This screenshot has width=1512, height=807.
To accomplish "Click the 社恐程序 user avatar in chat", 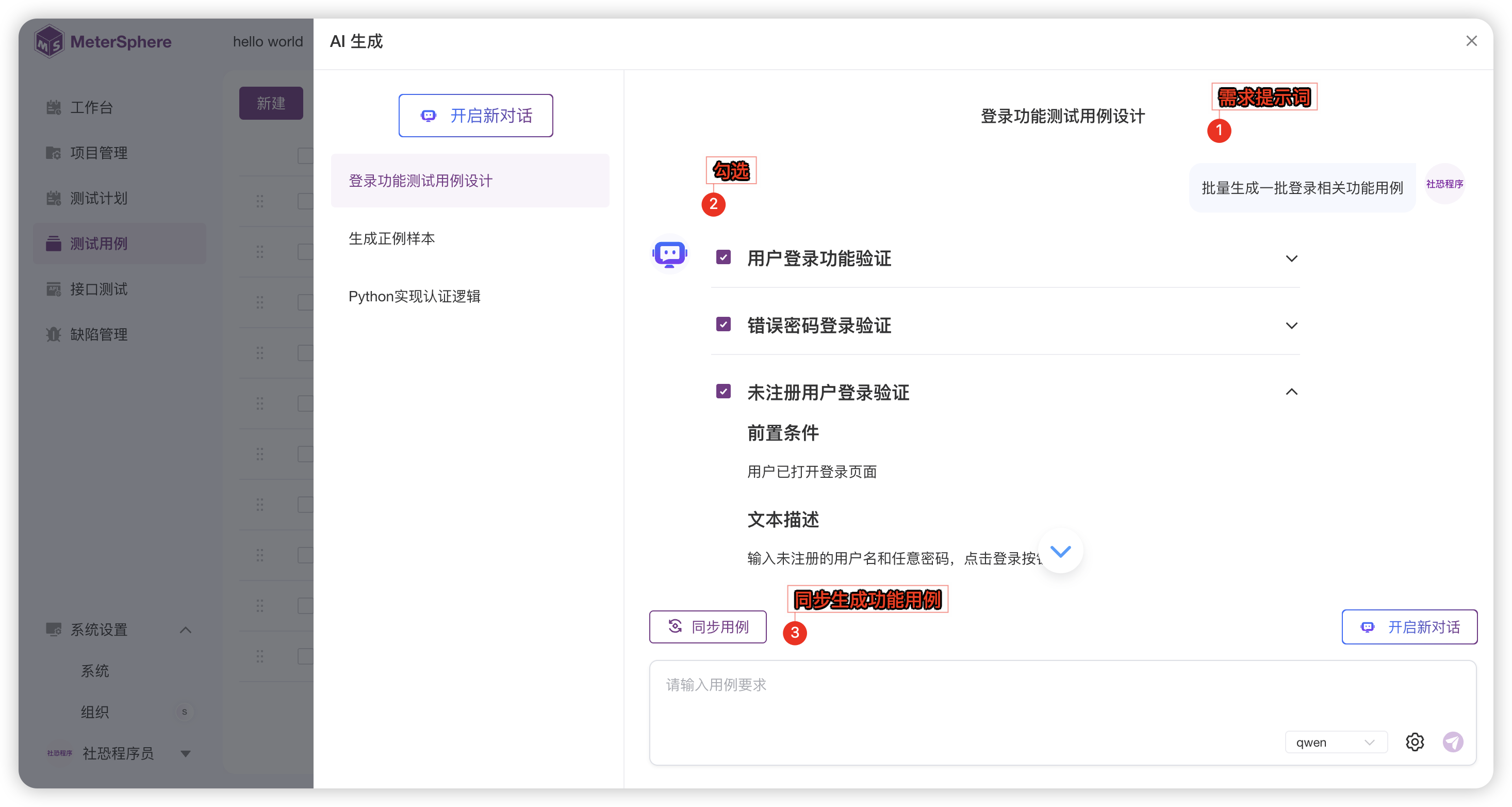I will (1444, 184).
